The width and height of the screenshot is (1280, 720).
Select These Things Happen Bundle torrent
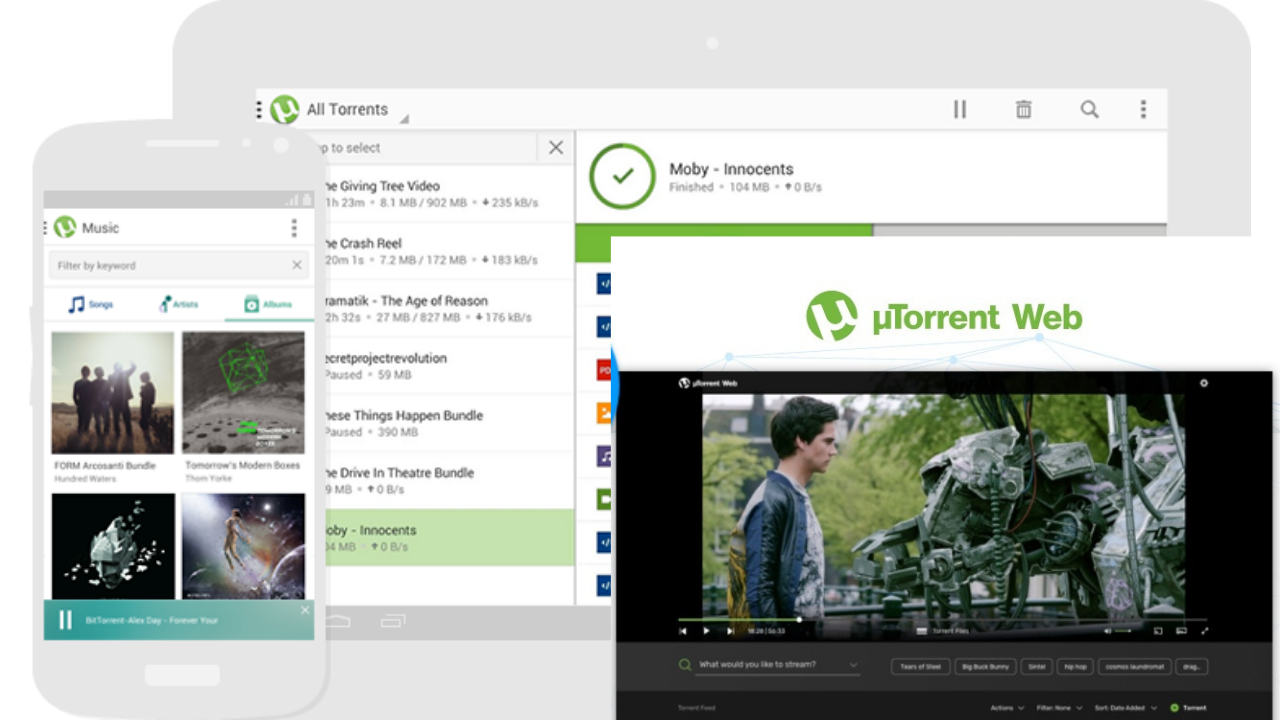447,423
